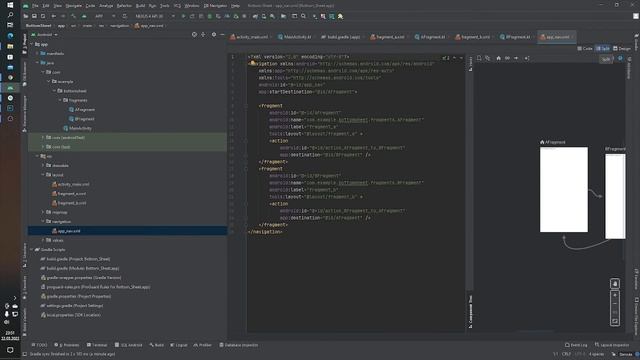This screenshot has height=360, width=640.
Task: Click the Debug app bug icon
Action: click(210, 16)
